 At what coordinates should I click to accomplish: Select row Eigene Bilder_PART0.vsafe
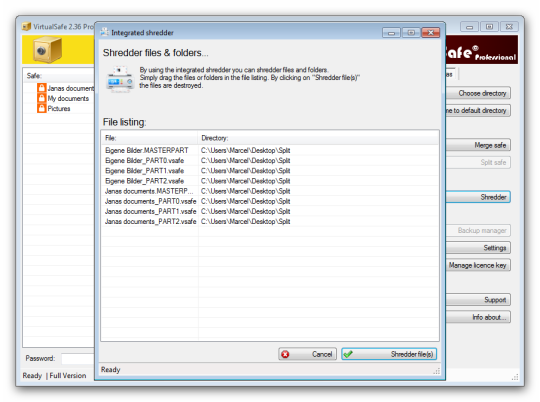point(270,161)
